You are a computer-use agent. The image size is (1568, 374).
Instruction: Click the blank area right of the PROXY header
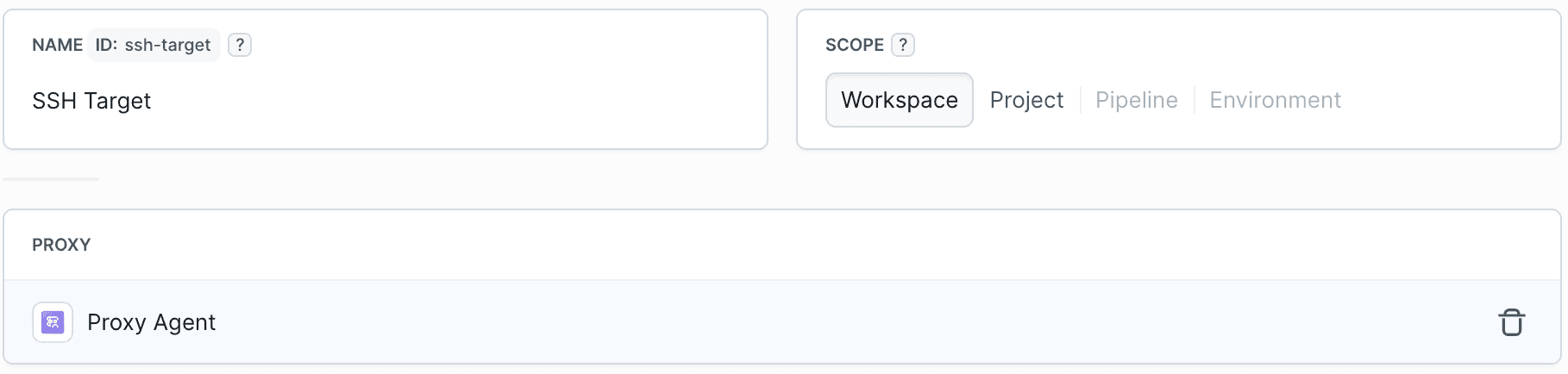pyautogui.click(x=776, y=245)
